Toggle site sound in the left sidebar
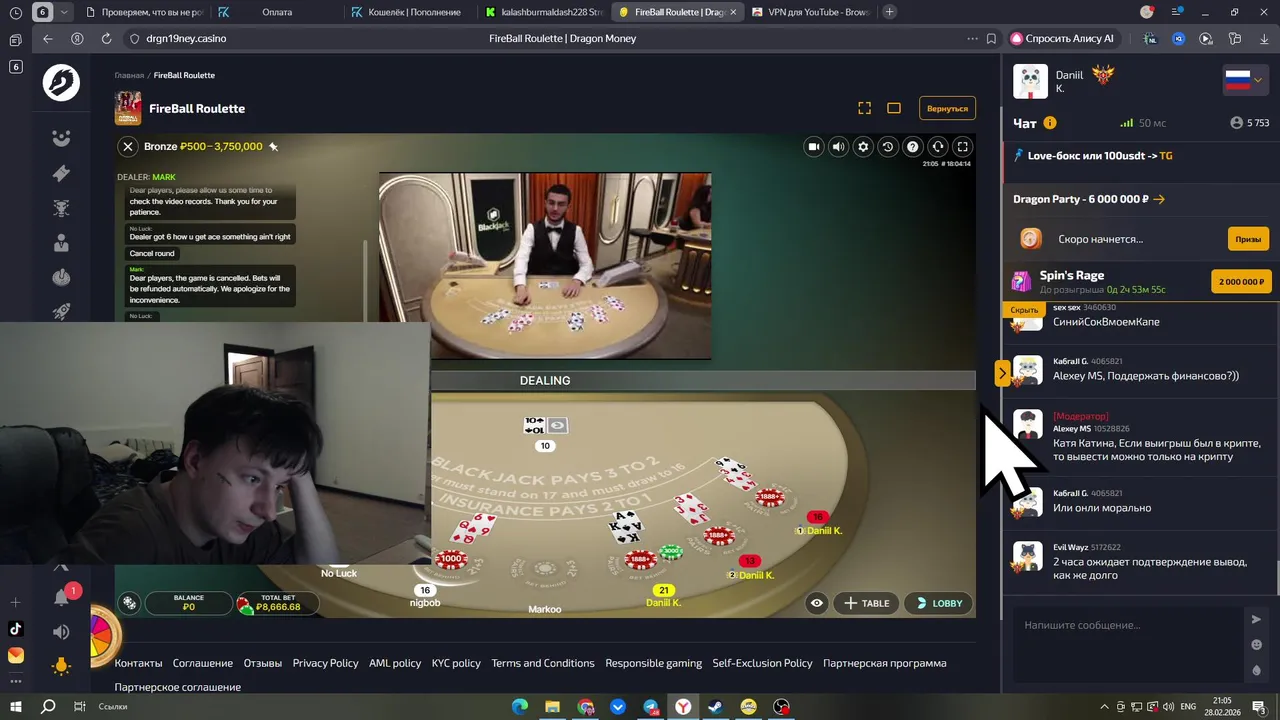The width and height of the screenshot is (1280, 720). pos(61,632)
